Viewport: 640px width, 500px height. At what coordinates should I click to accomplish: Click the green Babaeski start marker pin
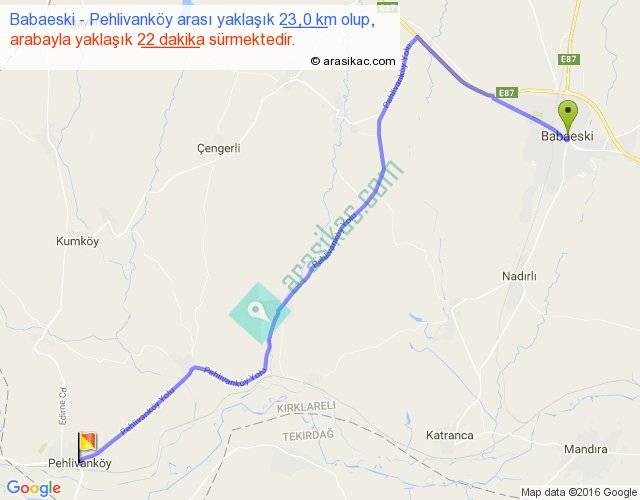(x=567, y=118)
